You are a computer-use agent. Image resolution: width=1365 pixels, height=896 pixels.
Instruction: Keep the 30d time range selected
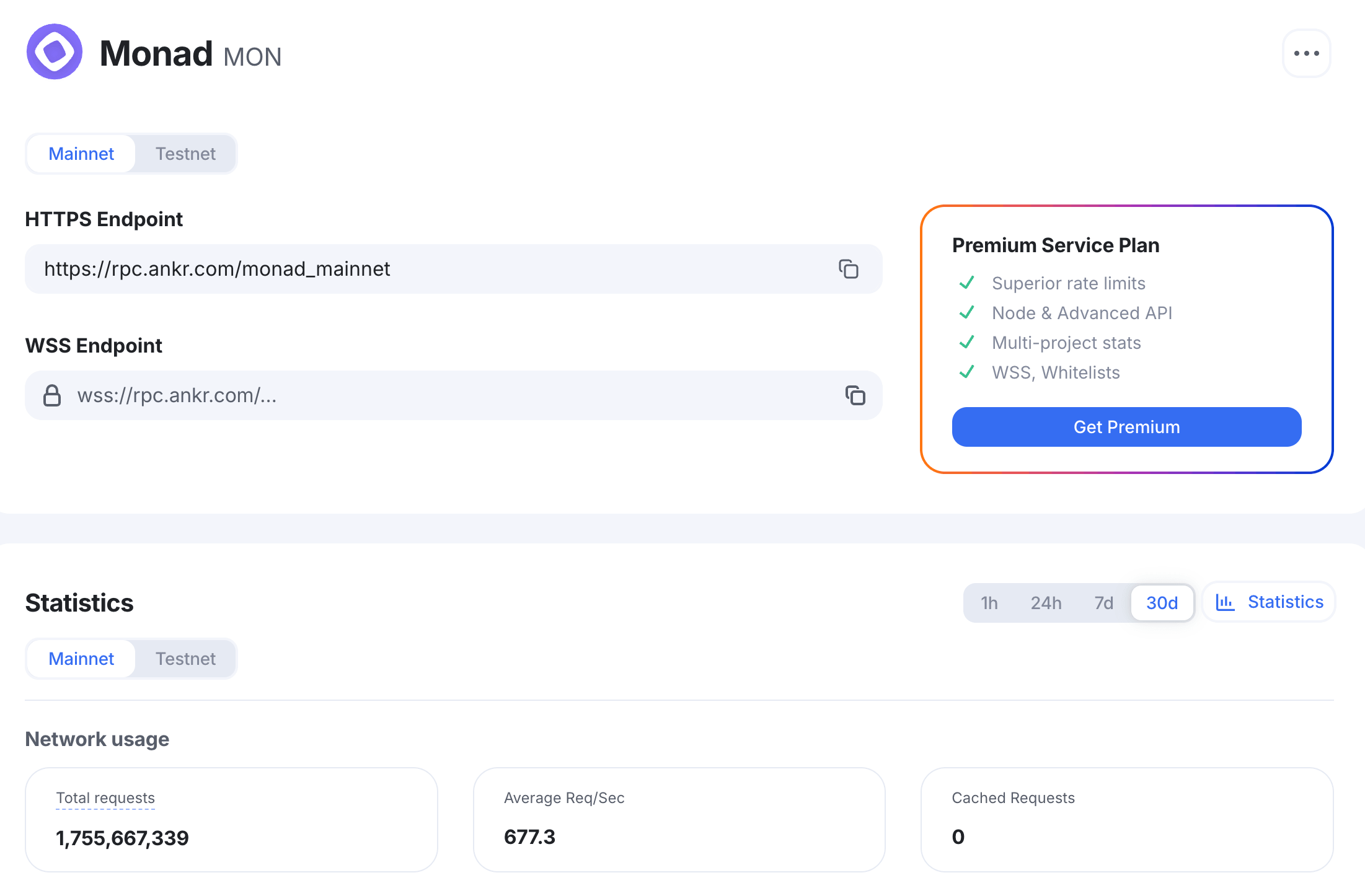pyautogui.click(x=1162, y=602)
